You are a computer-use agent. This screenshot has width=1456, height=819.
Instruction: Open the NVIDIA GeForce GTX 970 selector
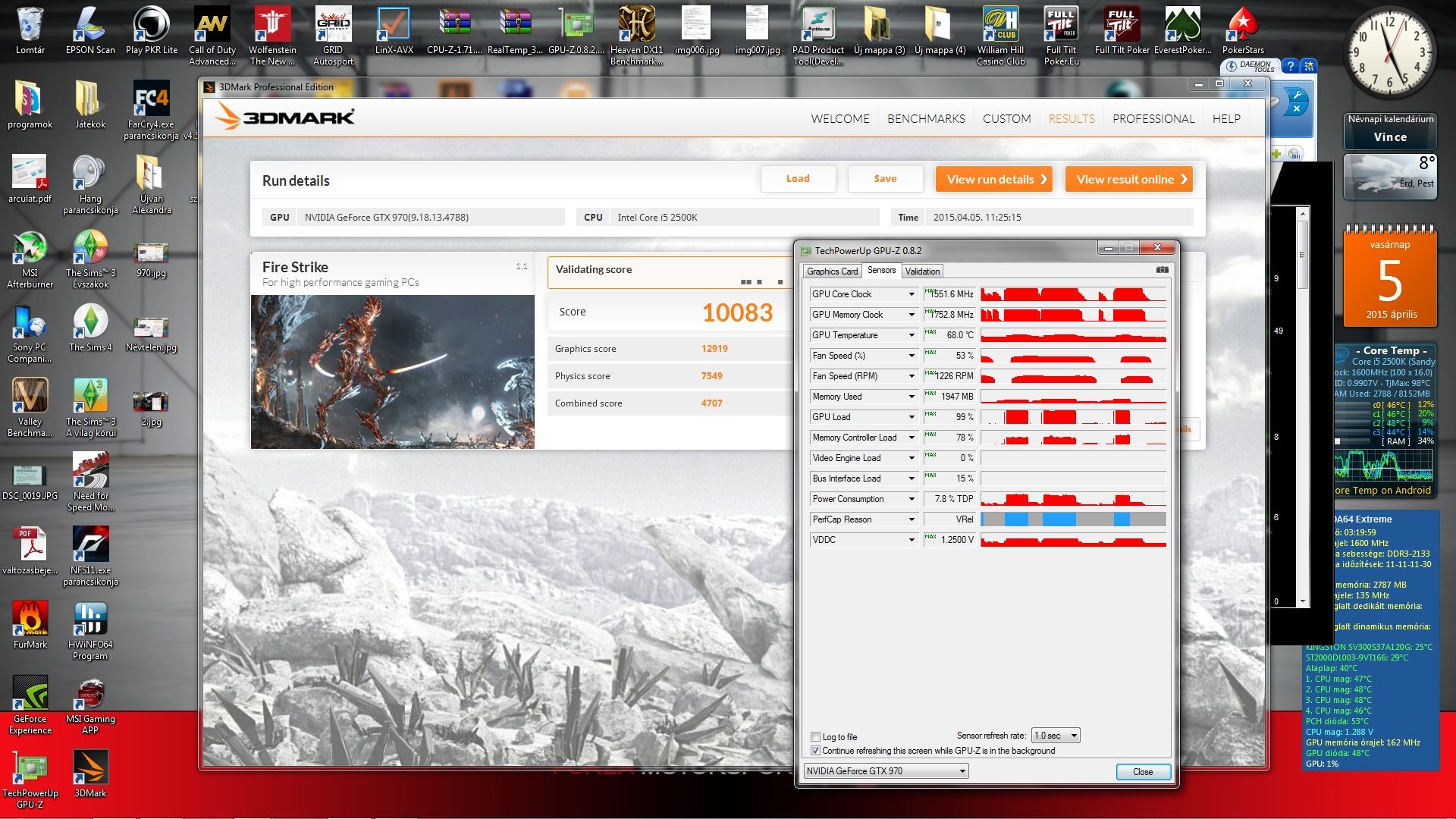click(886, 771)
